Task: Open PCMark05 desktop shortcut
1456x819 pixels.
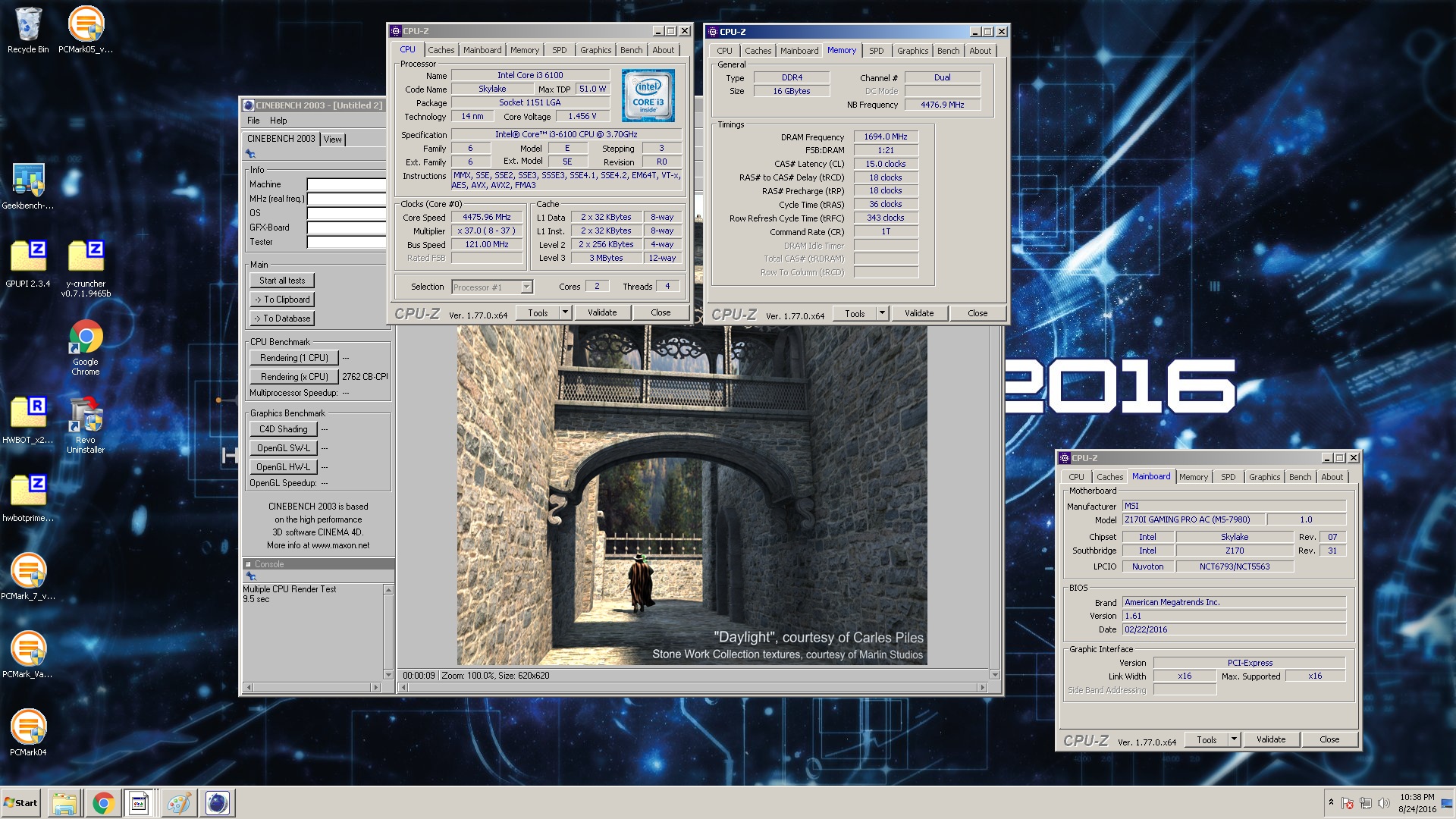Action: point(86,30)
